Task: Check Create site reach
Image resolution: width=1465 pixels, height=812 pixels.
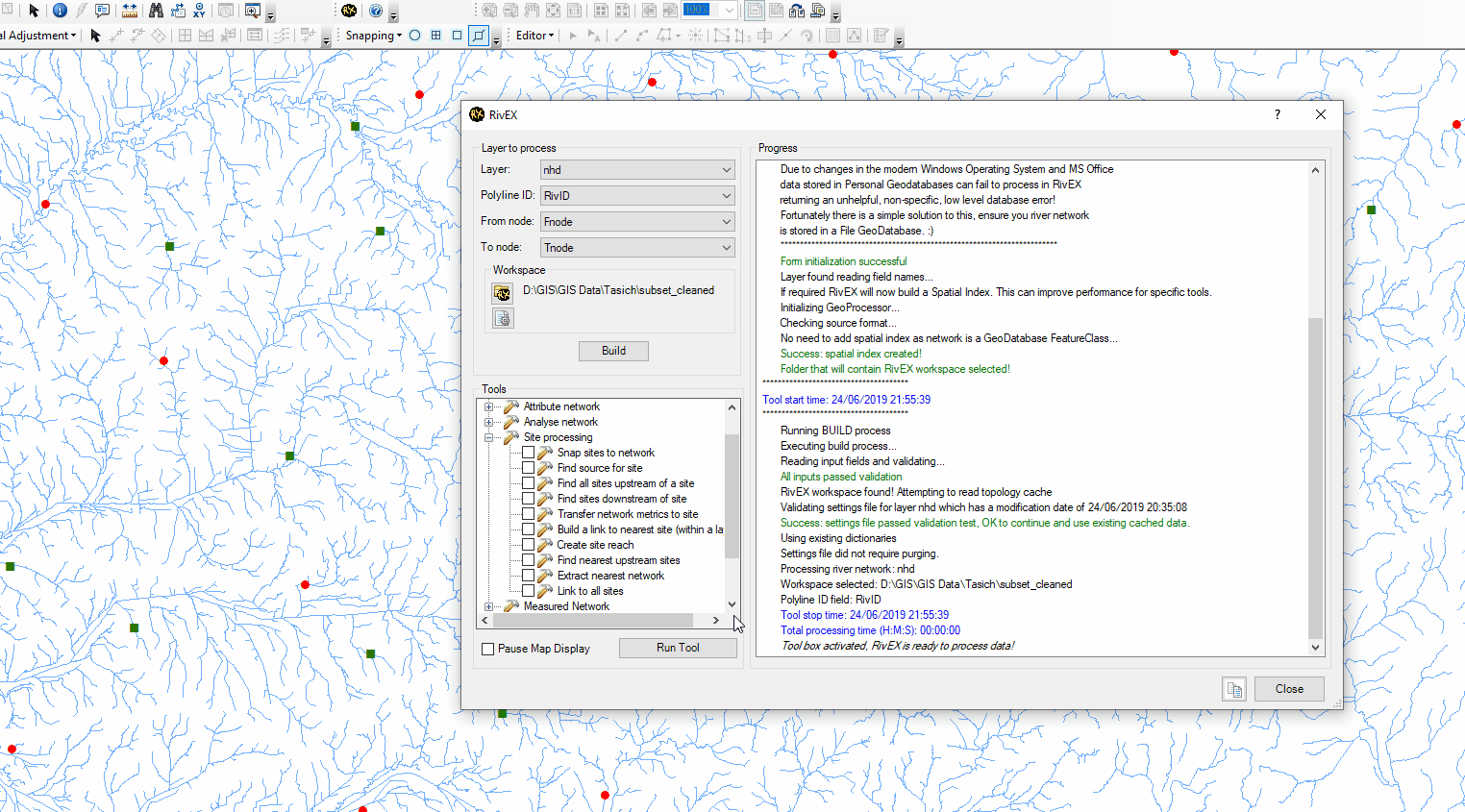Action: coord(528,545)
